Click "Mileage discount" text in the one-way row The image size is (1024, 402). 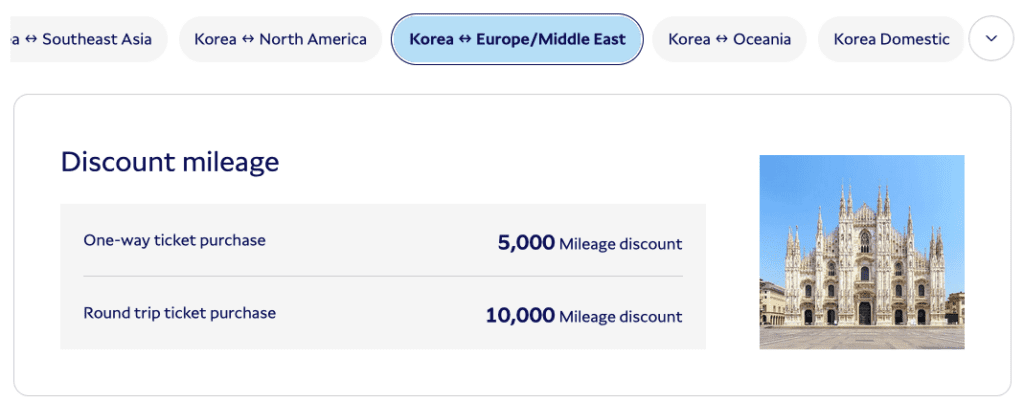(620, 243)
